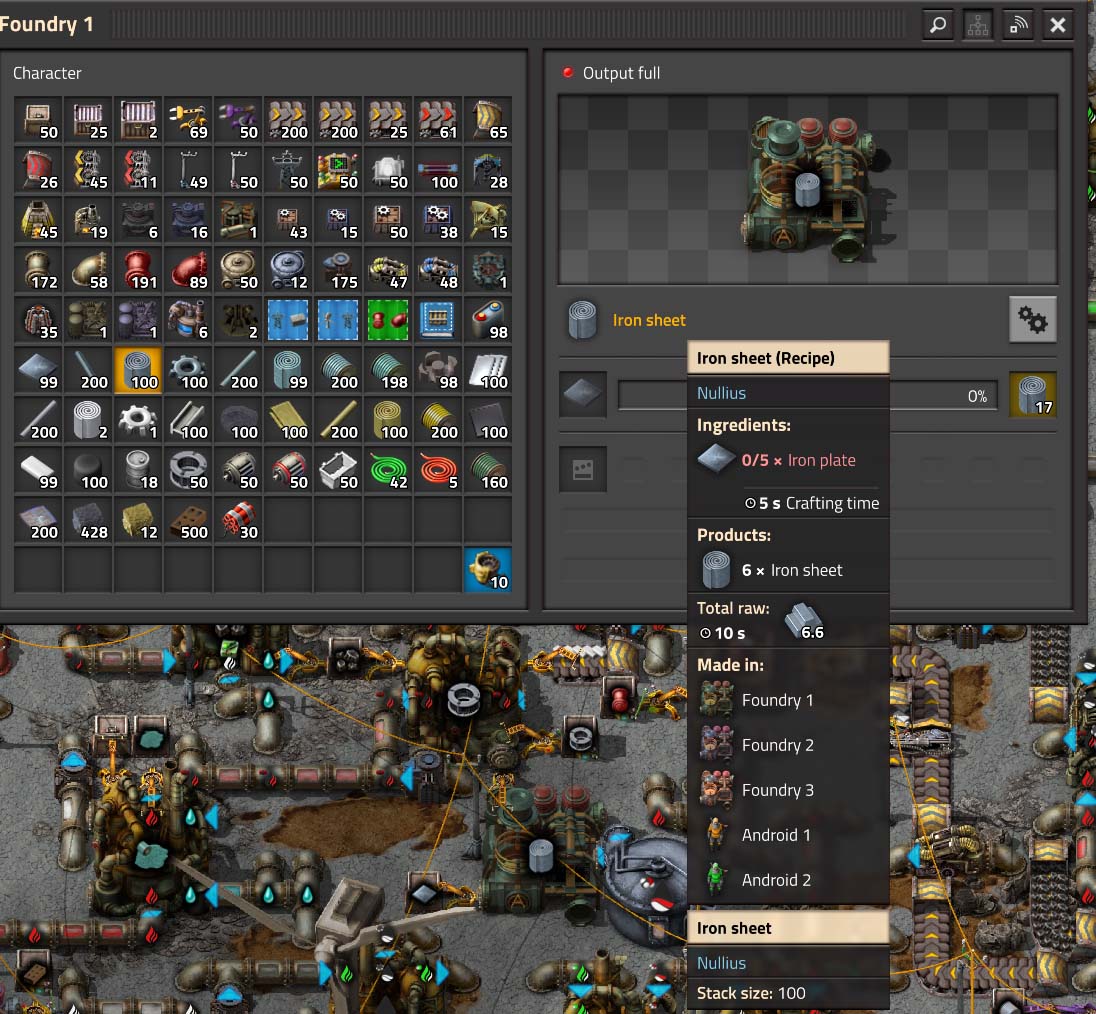Click '6 × Iron sheet' product line
Viewport: 1096px width, 1014px height.
[791, 570]
